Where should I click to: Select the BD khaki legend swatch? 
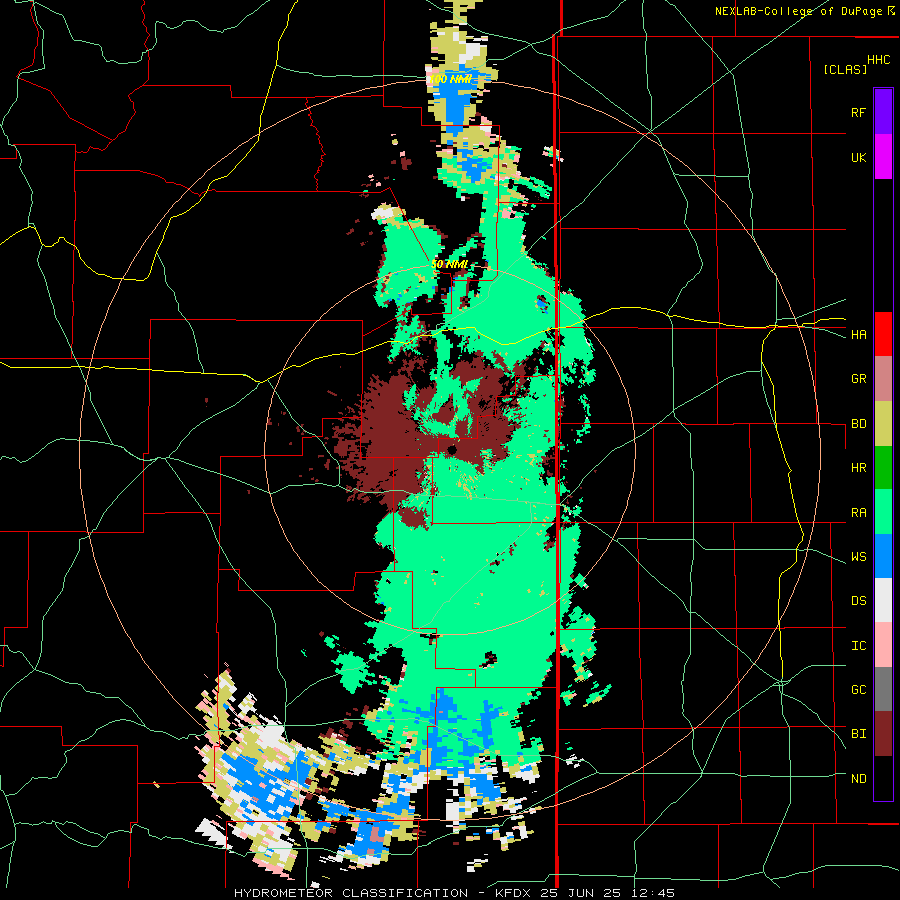[883, 424]
